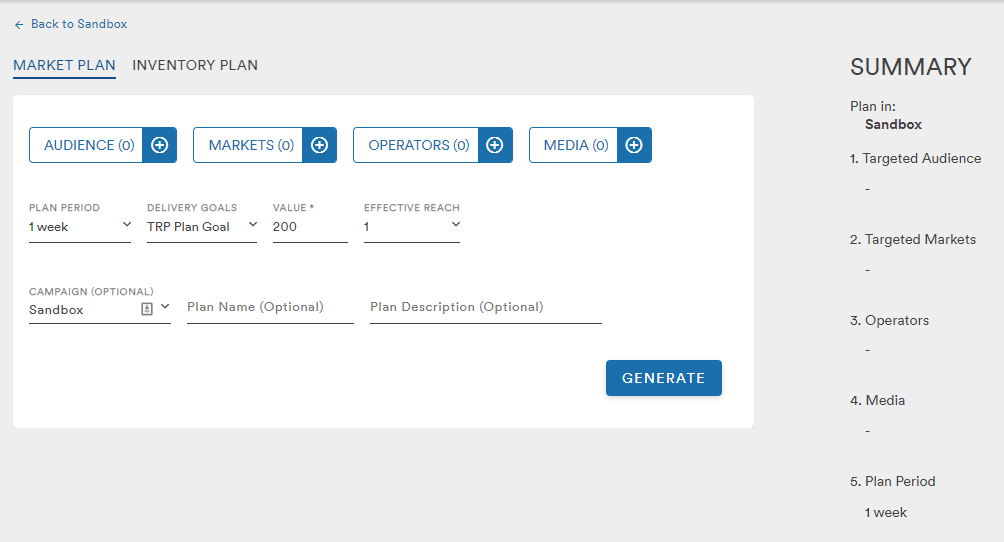Click the bold Sandbox text in summary
Screen dimensions: 1004x542
[x=893, y=124]
